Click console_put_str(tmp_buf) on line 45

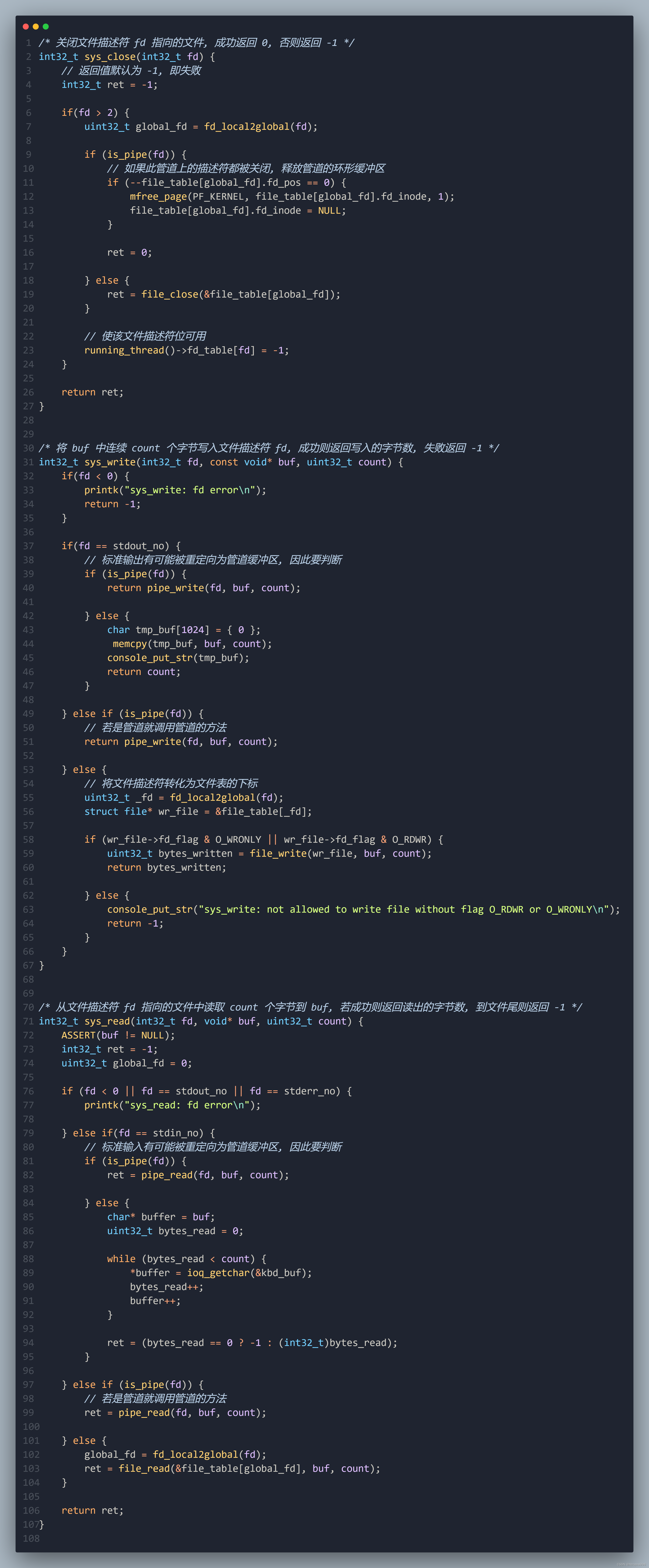(178, 658)
